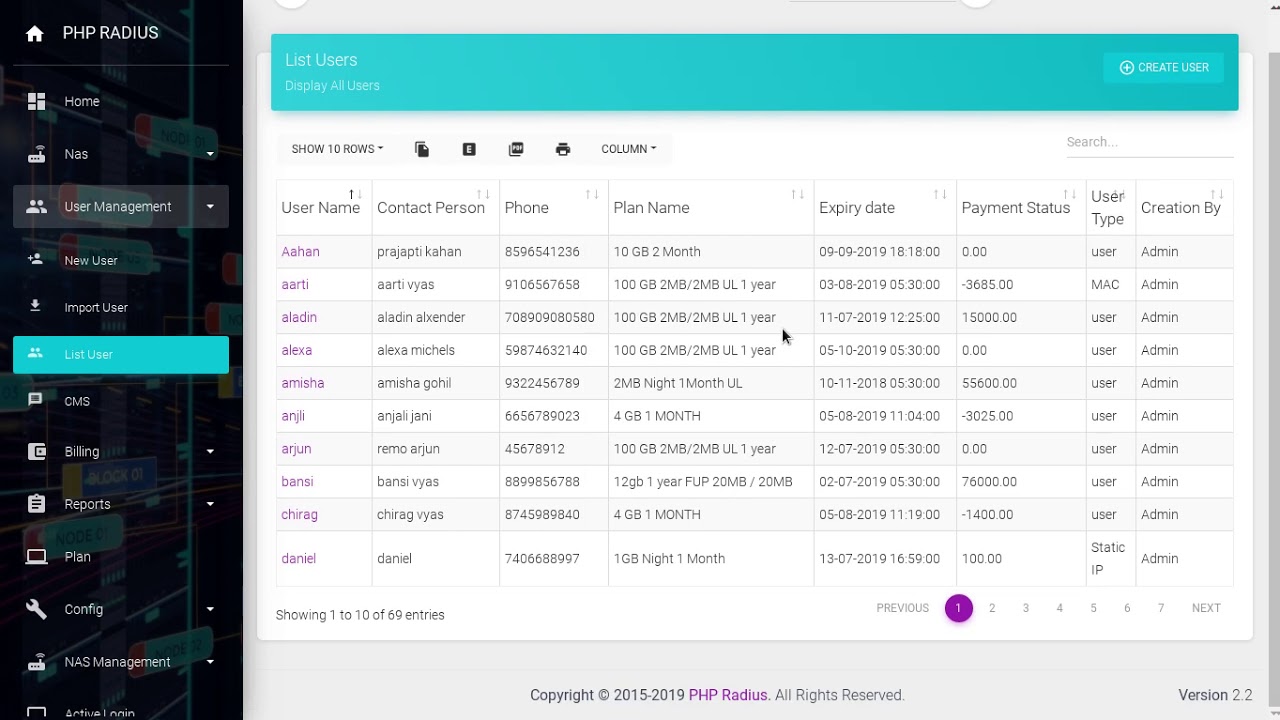Click the CMS chat icon in sidebar
Image resolution: width=1280 pixels, height=720 pixels.
pos(35,400)
